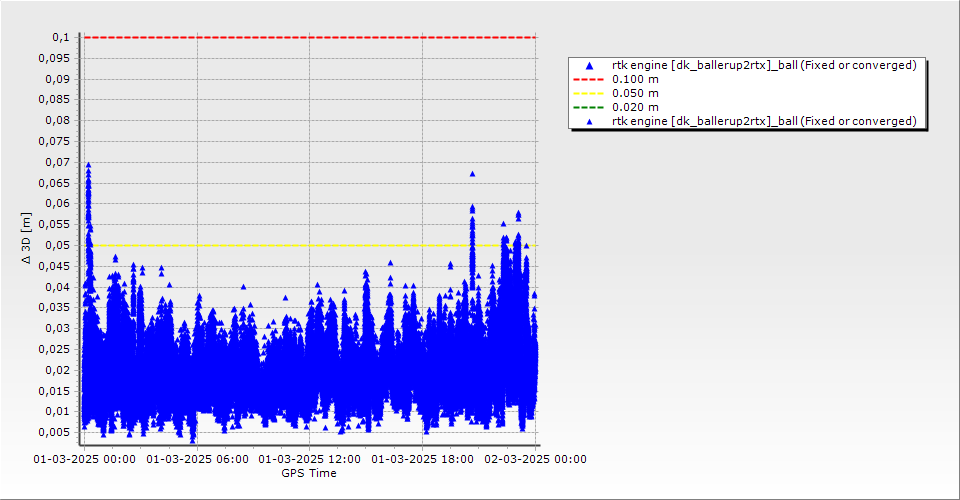Click the 0,065 y-axis value
Screen dimensions: 960x500
(x=54, y=183)
